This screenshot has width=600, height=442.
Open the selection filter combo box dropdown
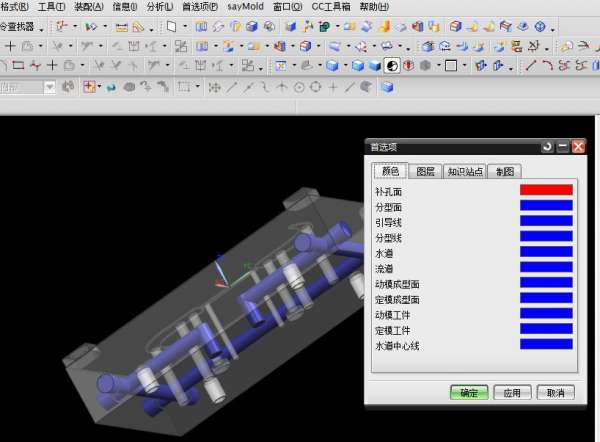[x=49, y=87]
